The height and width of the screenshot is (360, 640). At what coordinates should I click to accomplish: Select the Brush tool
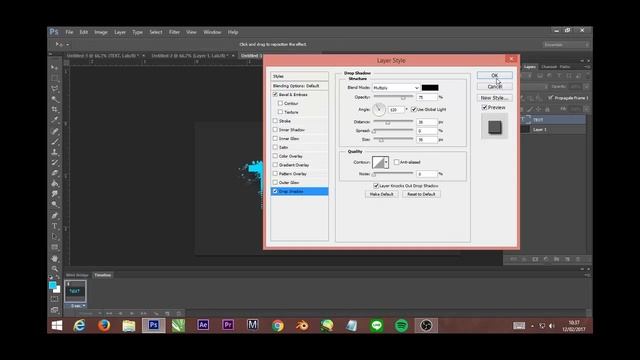click(x=54, y=142)
